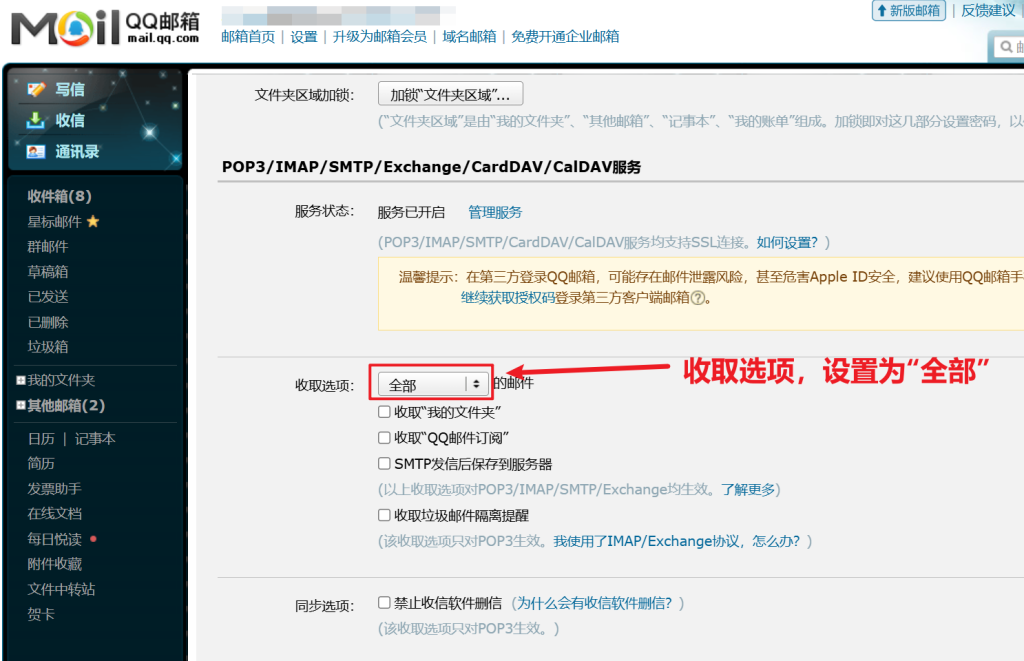Click the help question mark after 第三方客户端邮箱

[698, 297]
